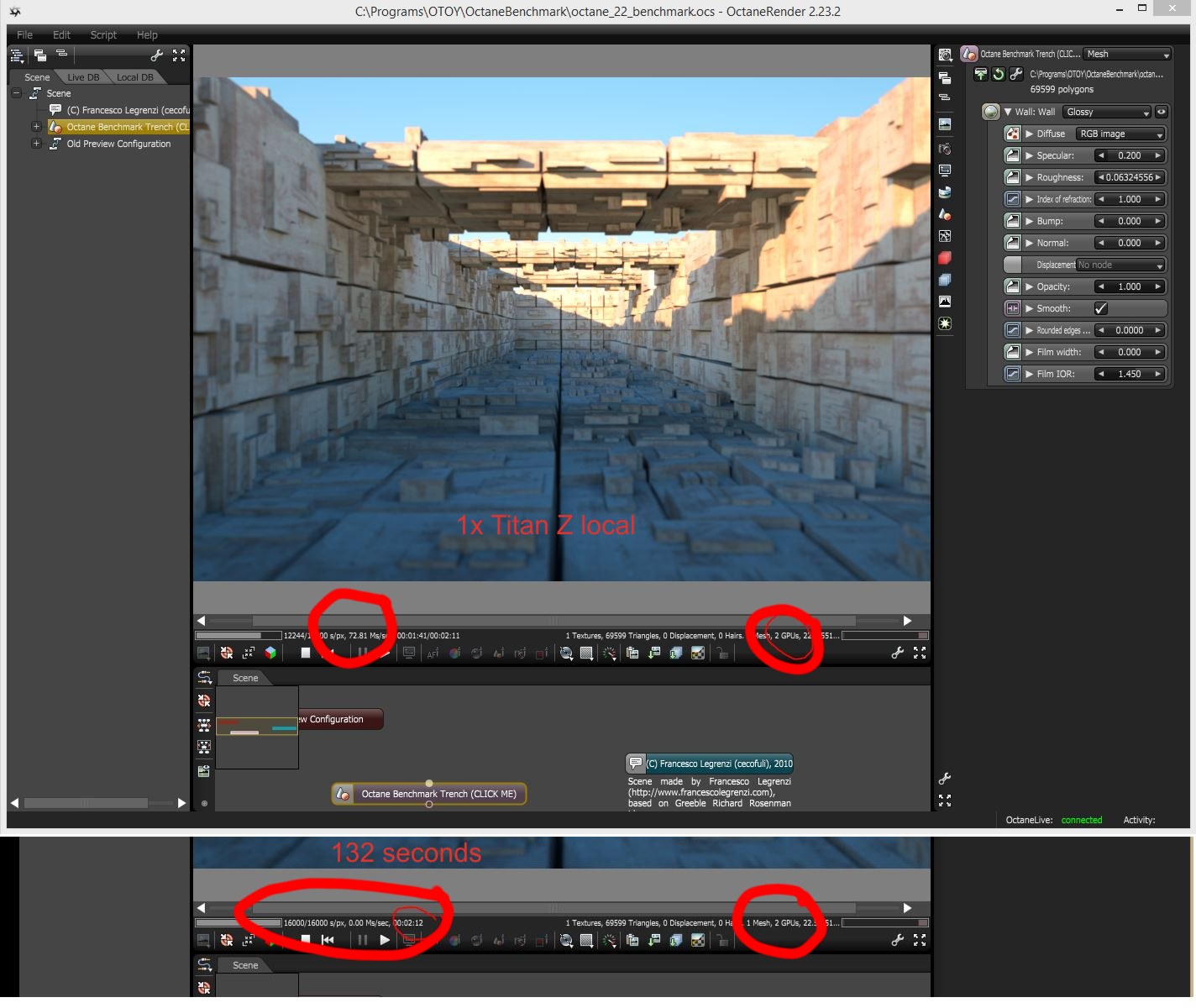The width and height of the screenshot is (1196, 1008).
Task: Expand the Specular parameter row
Action: (1029, 155)
